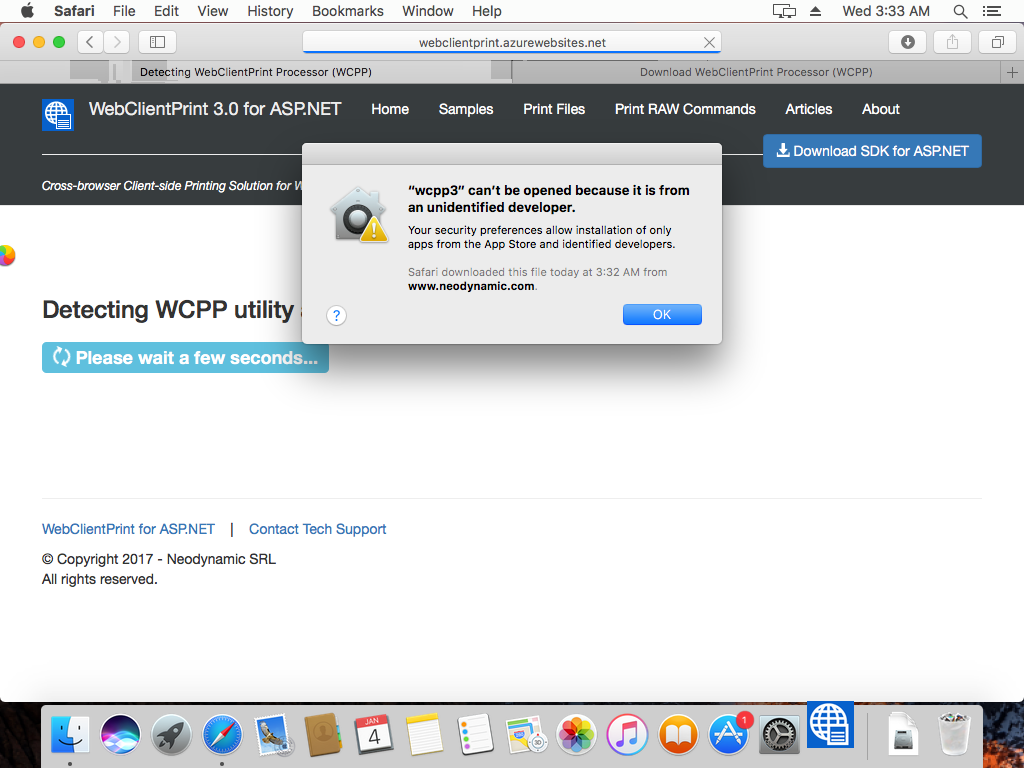Viewport: 1024px width, 768px height.
Task: Open Contacts book icon in Dock
Action: click(323, 735)
